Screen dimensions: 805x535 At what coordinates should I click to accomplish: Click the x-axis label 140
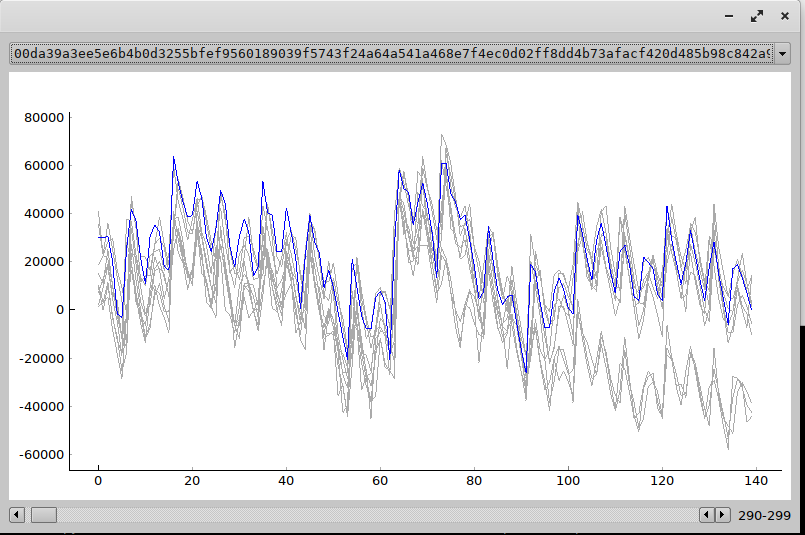(756, 481)
